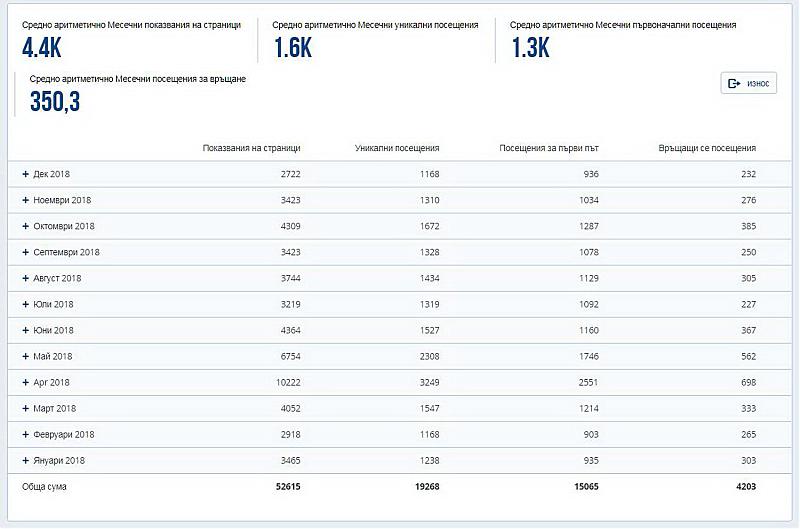
Task: Click the Посещения за първи път header
Action: [548, 148]
